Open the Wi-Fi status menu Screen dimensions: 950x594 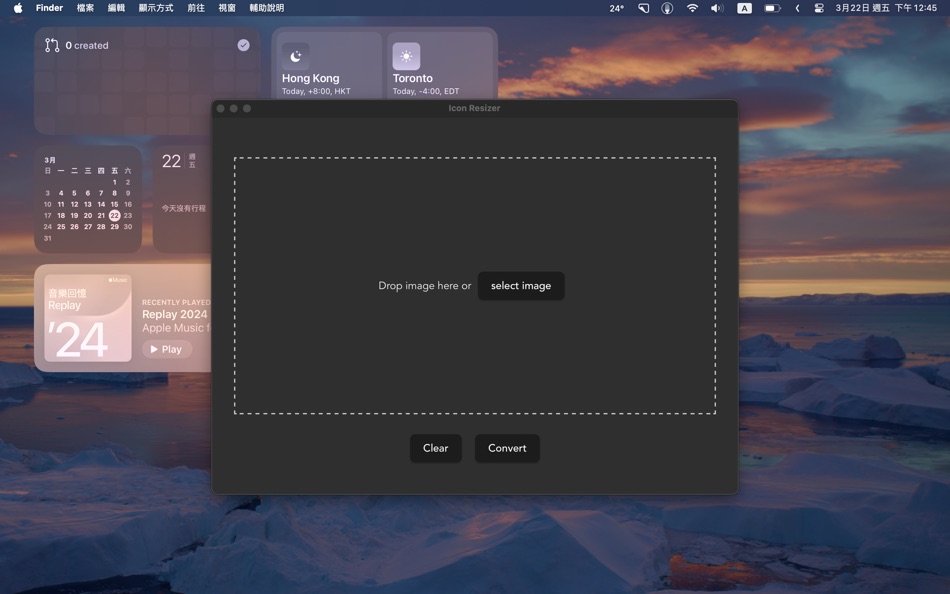pyautogui.click(x=692, y=8)
